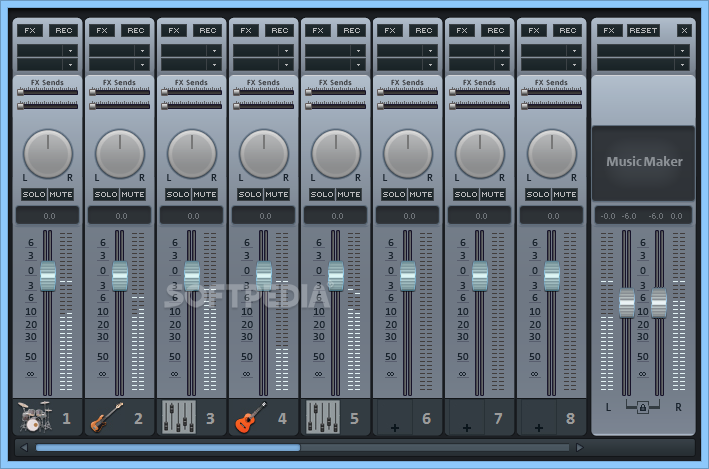Click the horizontal scrollbar thumb
709x469 pixels.
pyautogui.click(x=168, y=447)
